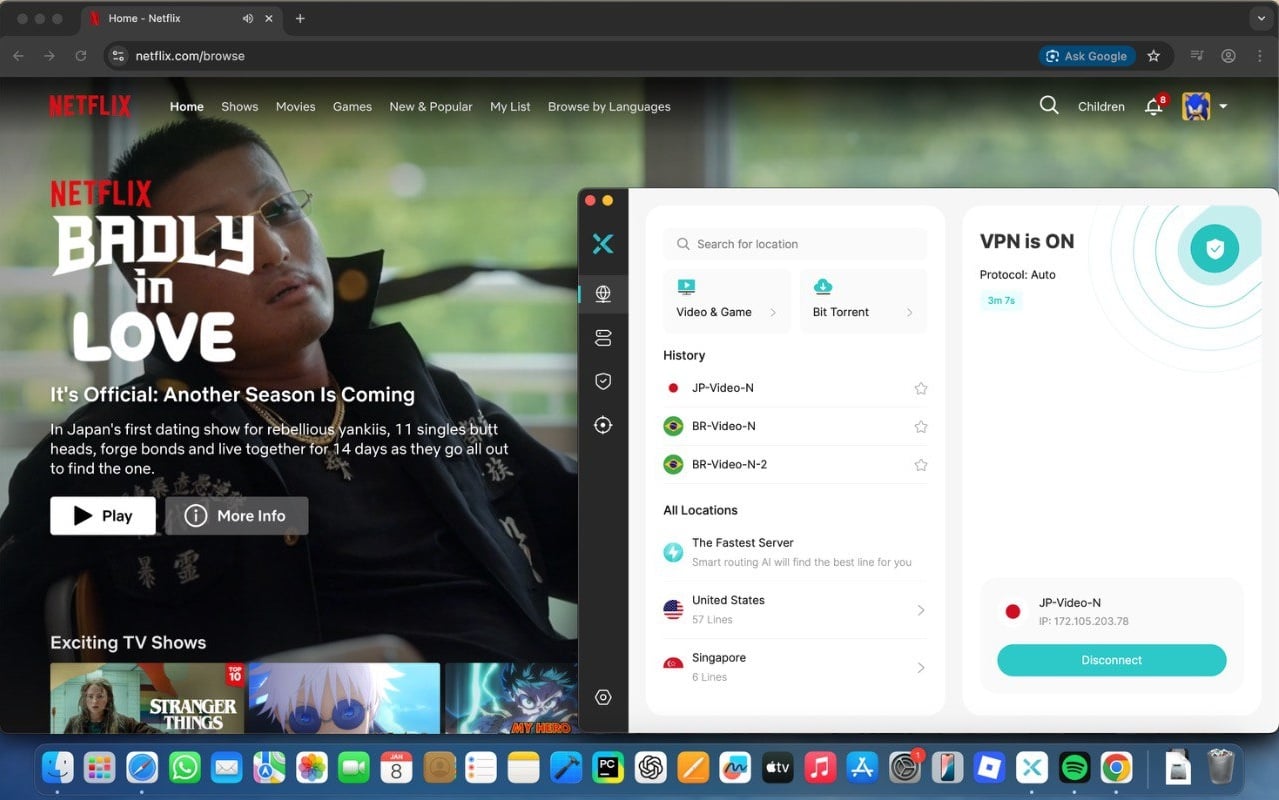Open Spotify from the dock

[1074, 768]
